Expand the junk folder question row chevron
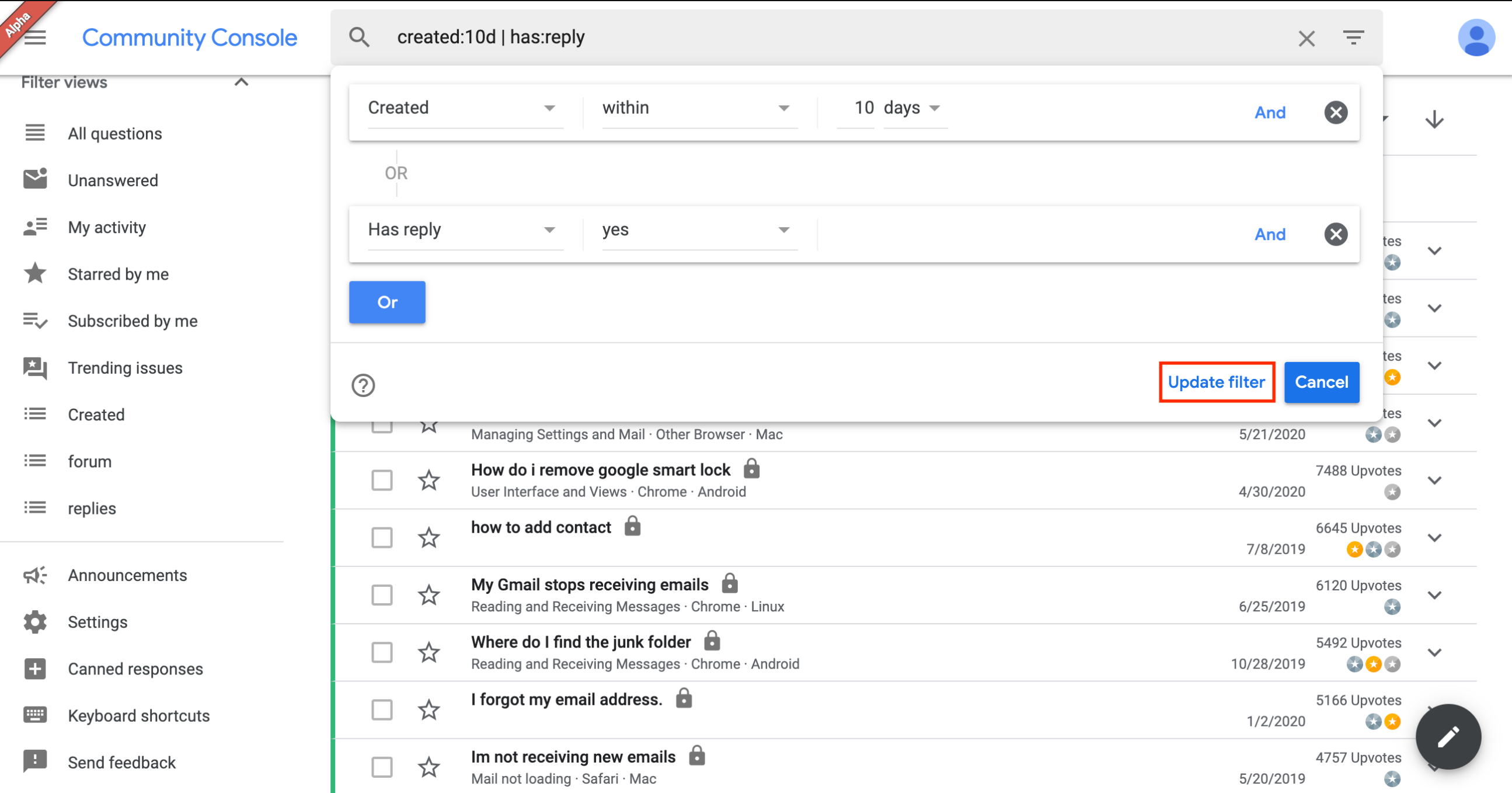The height and width of the screenshot is (793, 1512). (x=1434, y=652)
